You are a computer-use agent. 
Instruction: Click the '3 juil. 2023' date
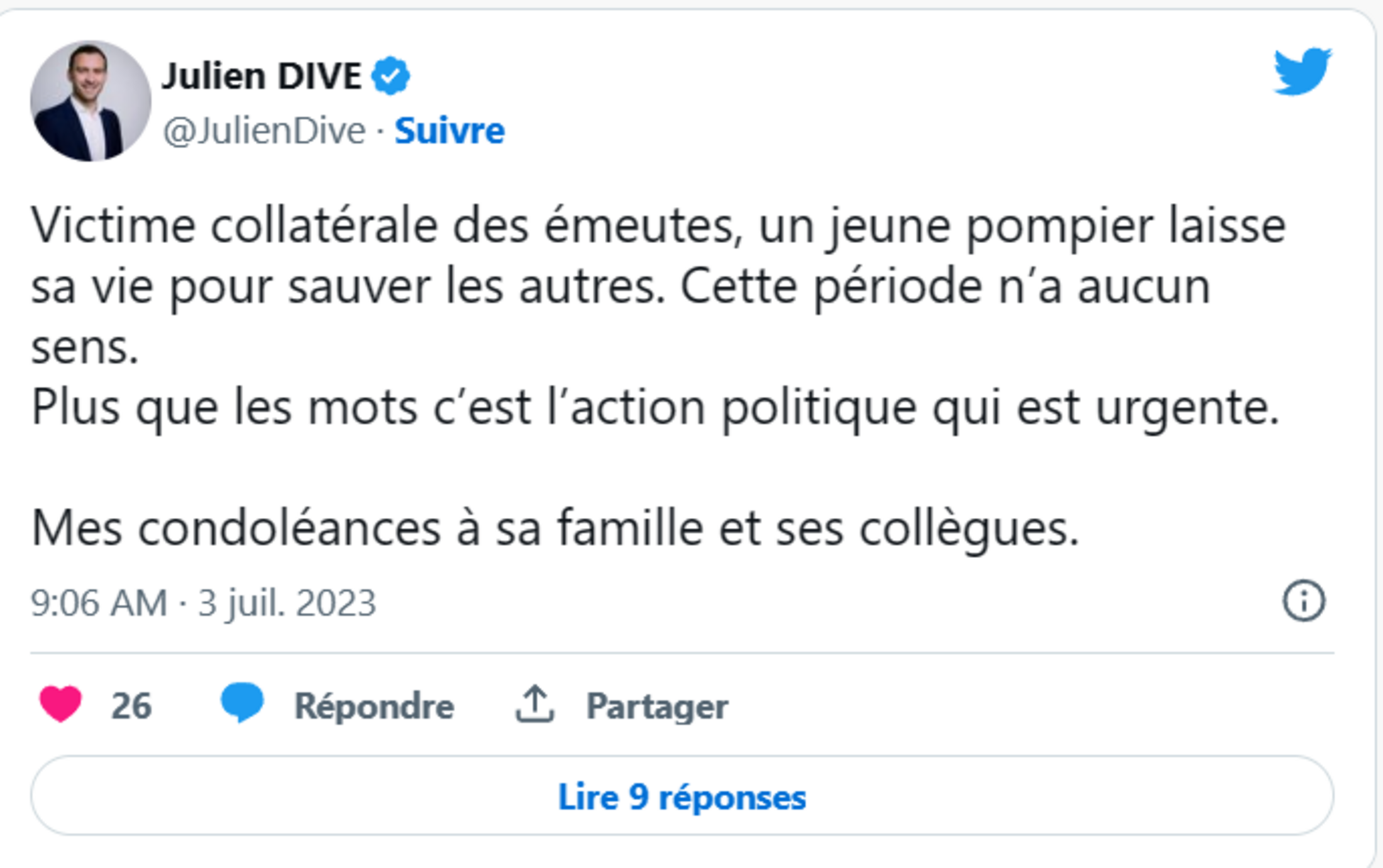(287, 603)
